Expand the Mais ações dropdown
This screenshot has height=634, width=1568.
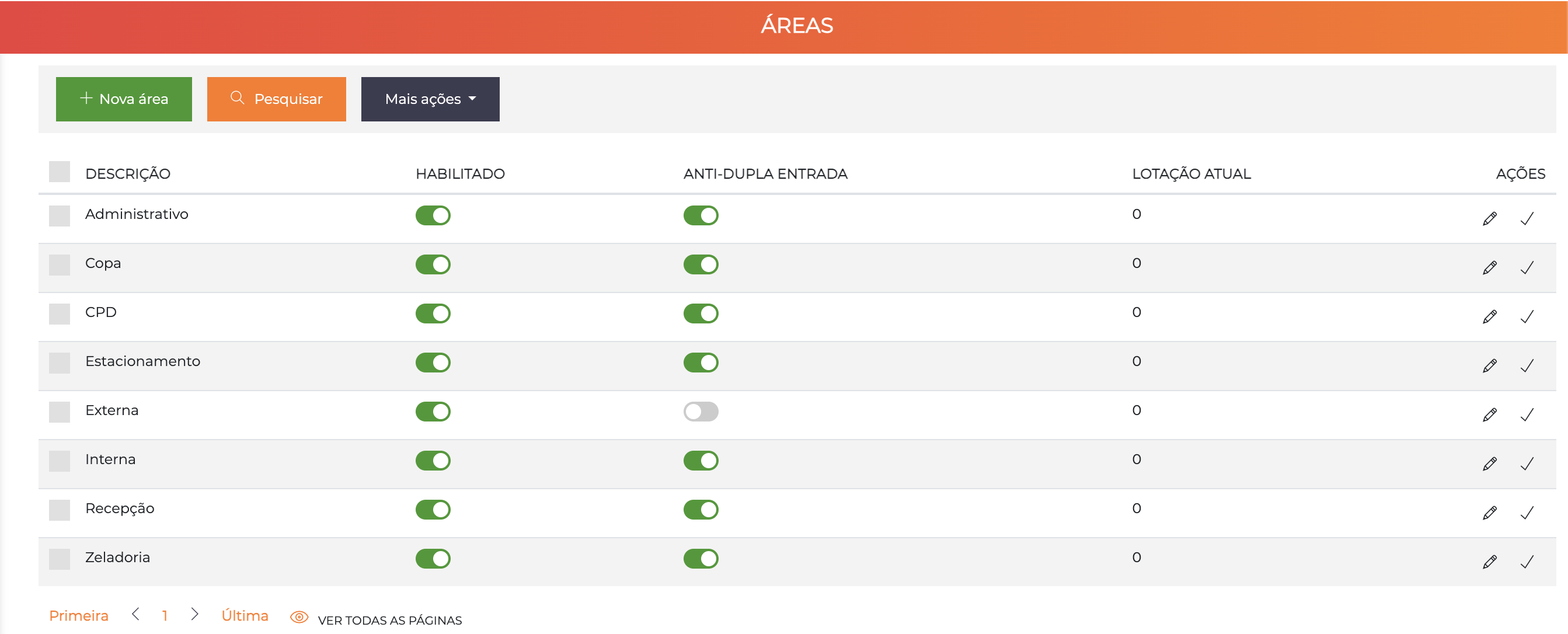click(430, 99)
